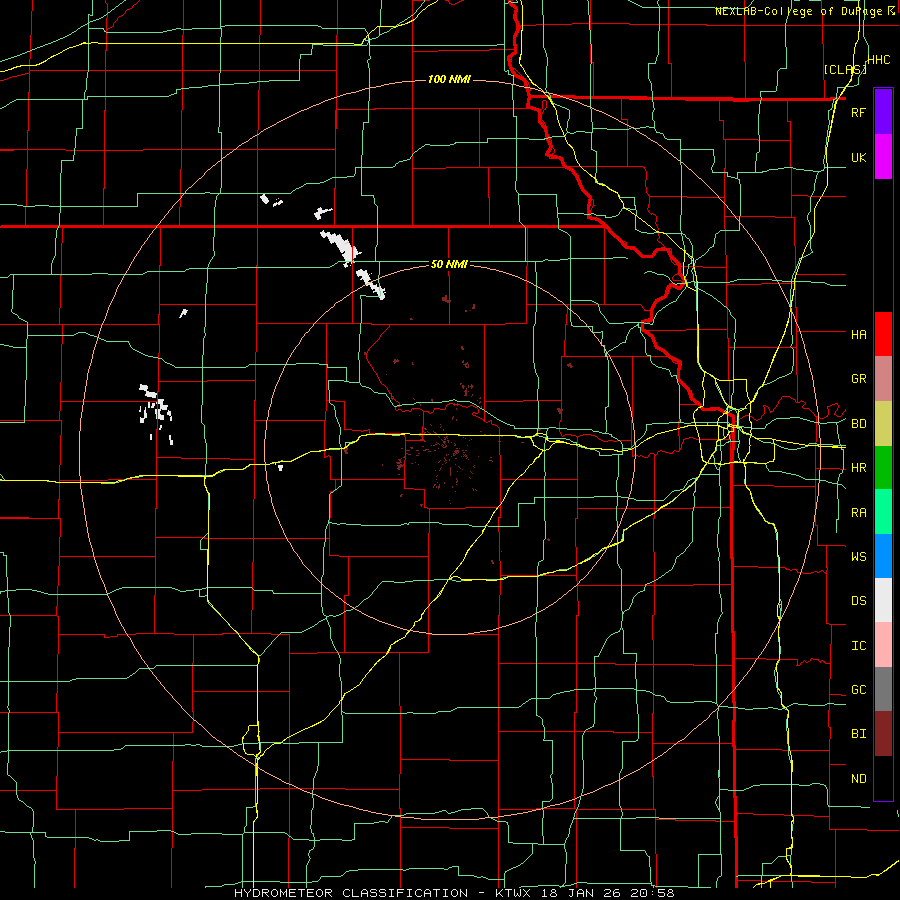This screenshot has height=900, width=900.
Task: Click the UK magenta legend swatch
Action: tap(883, 157)
